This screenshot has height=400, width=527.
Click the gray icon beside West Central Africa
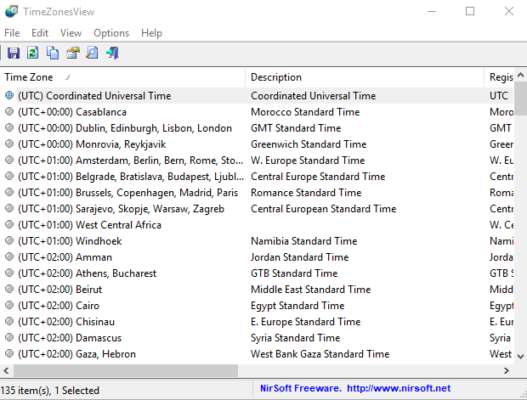pos(9,225)
